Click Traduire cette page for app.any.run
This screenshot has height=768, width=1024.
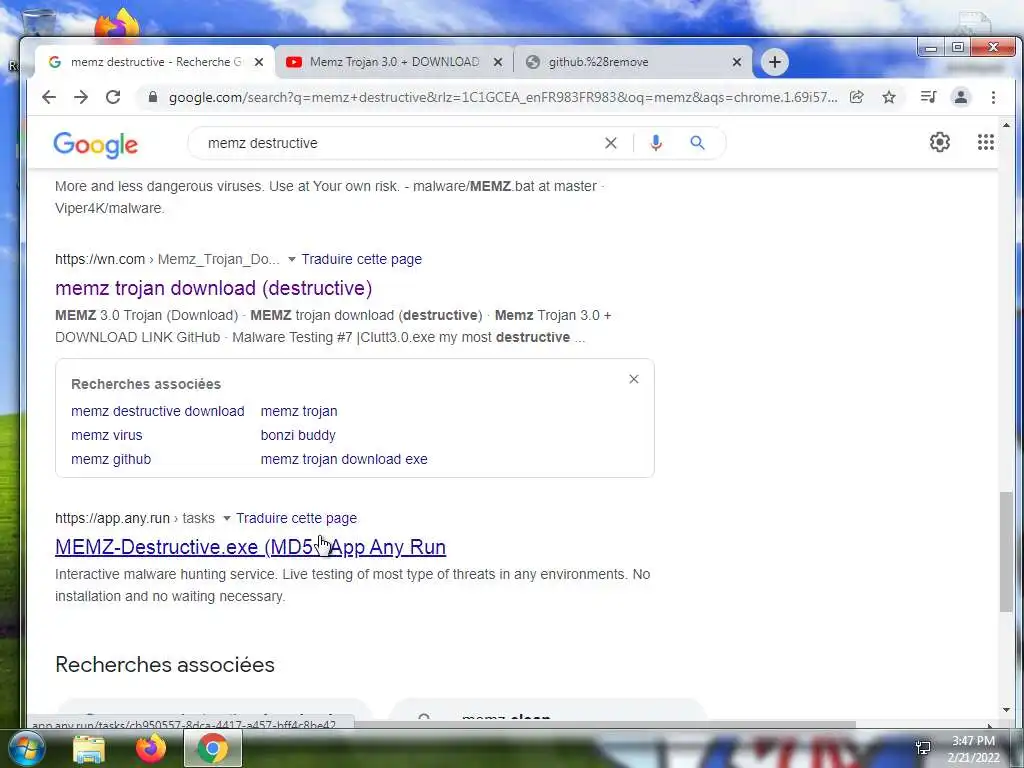296,519
